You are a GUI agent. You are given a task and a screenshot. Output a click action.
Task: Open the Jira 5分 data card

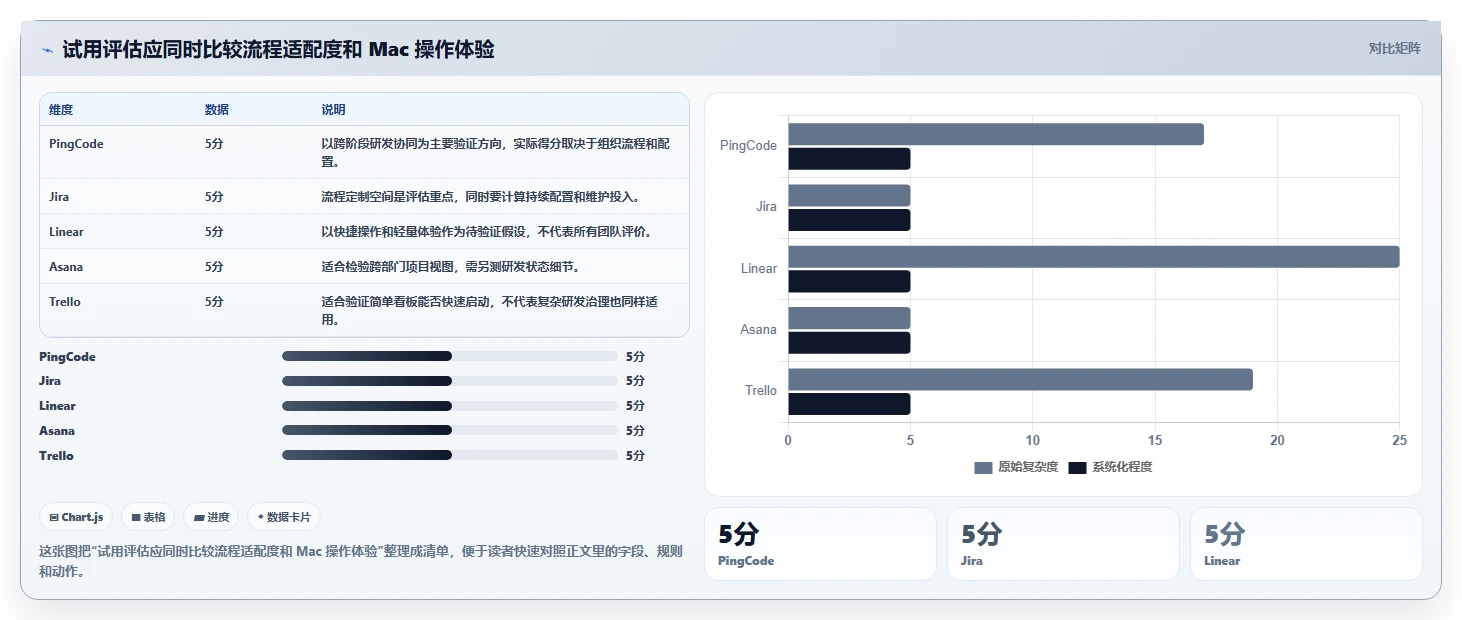point(1063,544)
